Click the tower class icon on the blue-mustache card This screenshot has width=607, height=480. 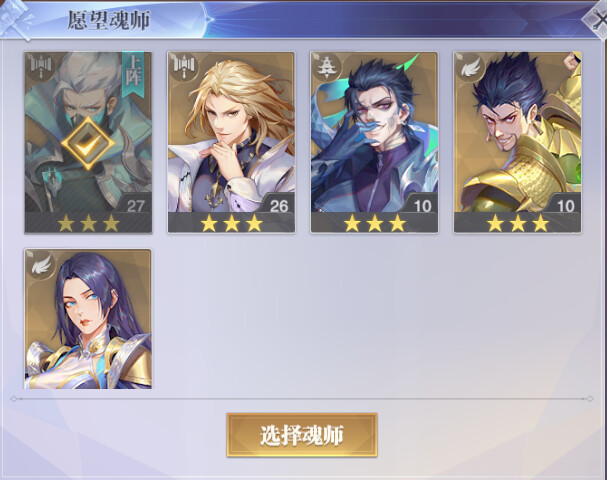tap(328, 66)
